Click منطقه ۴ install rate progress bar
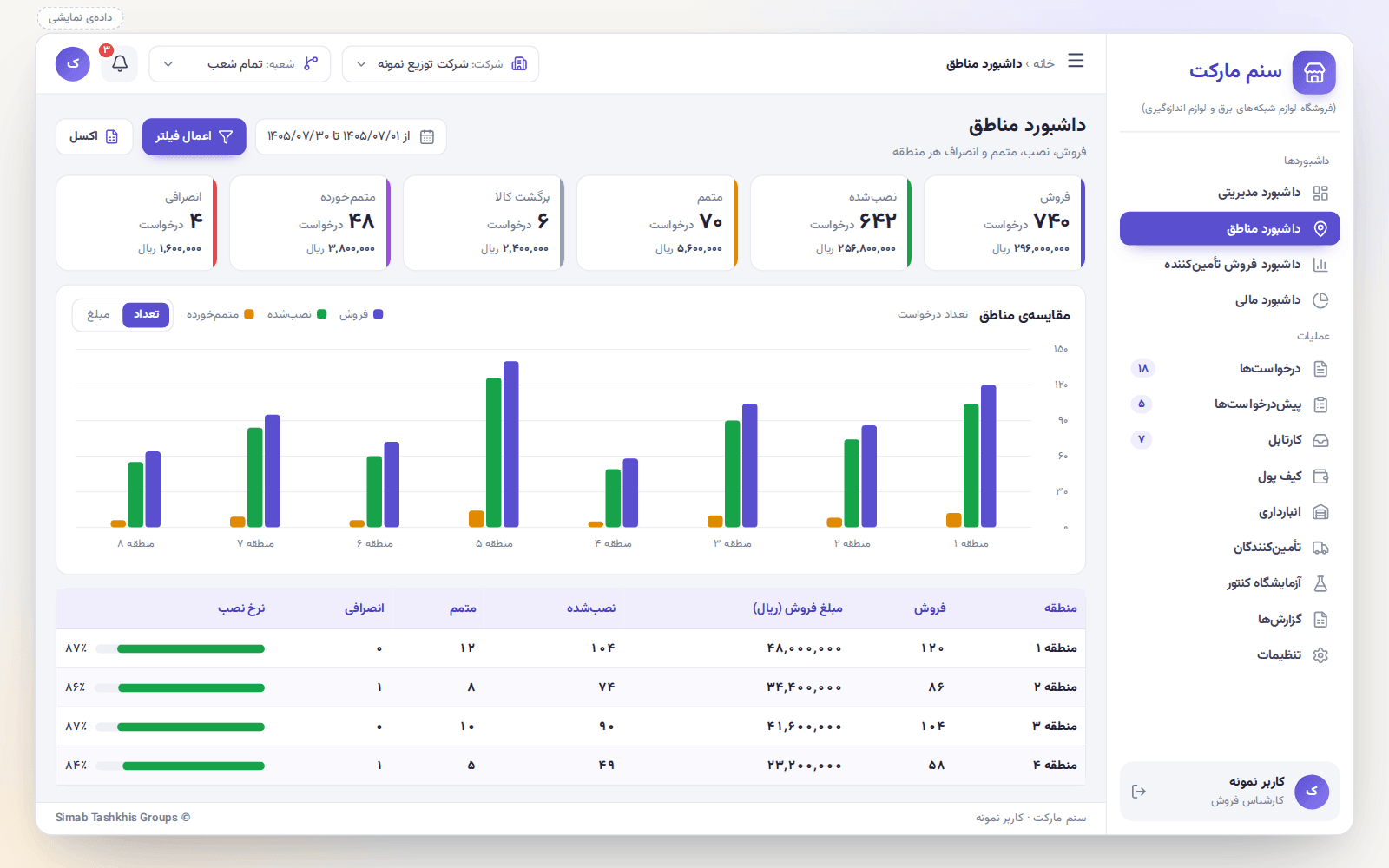1389x868 pixels. click(x=180, y=766)
